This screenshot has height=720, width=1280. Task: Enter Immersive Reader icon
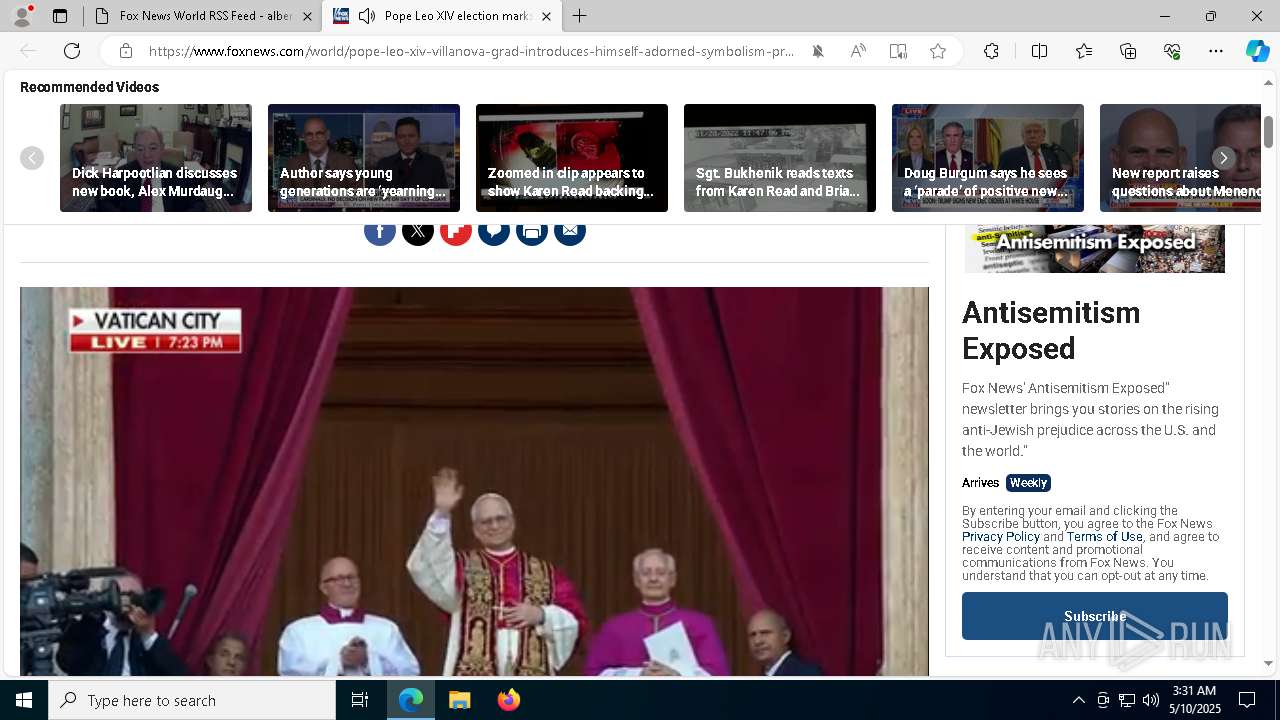(898, 51)
